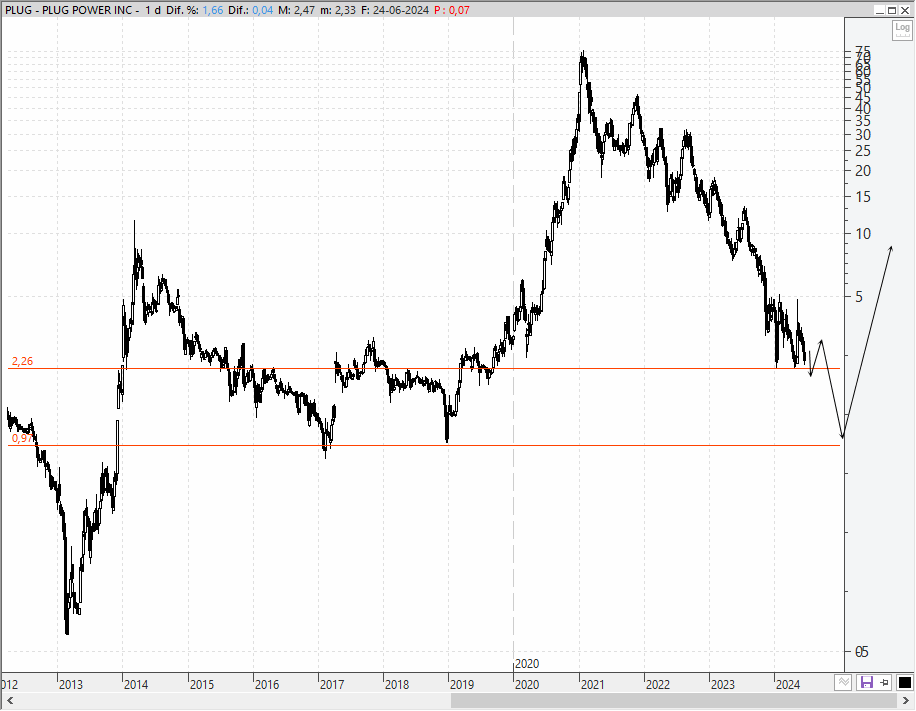Screen dimensions: 916x711
Task: Click the 10 price axis label
Action: (x=863, y=234)
